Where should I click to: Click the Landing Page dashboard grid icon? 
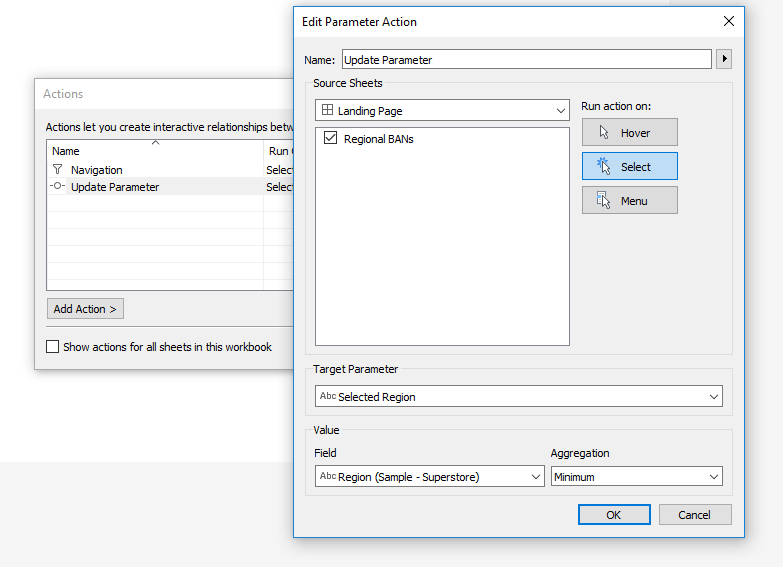[x=328, y=110]
